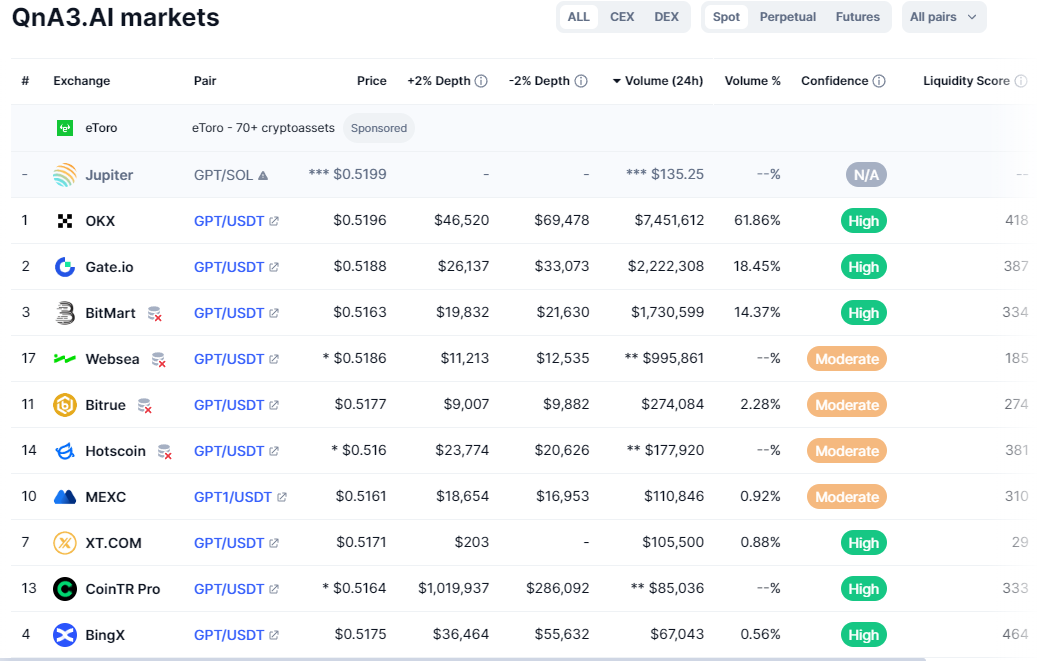The image size is (1037, 661).
Task: Click the QnA3.AI markets heading
Action: coord(116,17)
